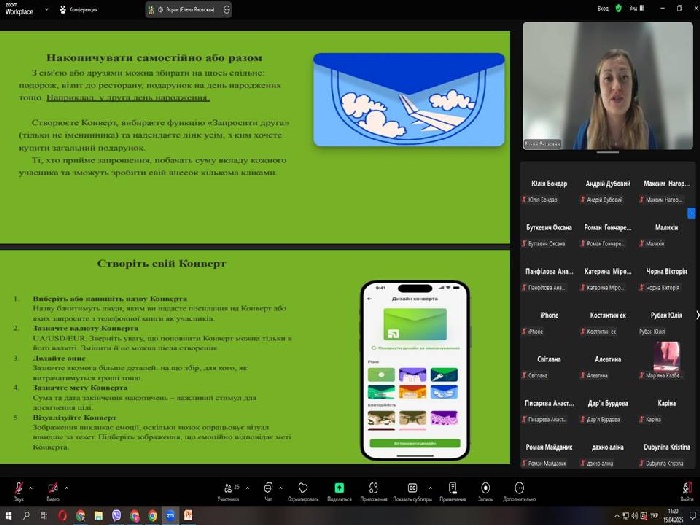This screenshot has height=525, width=700.
Task: Open Windows Start menu
Action: pyautogui.click(x=10, y=515)
